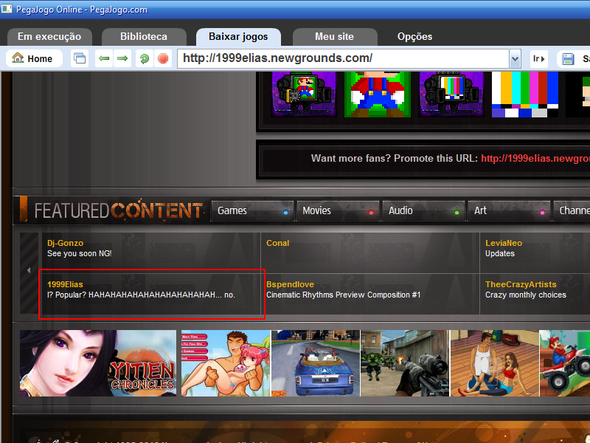
Task: Open the blue racing car game thumbnail
Action: (315, 363)
